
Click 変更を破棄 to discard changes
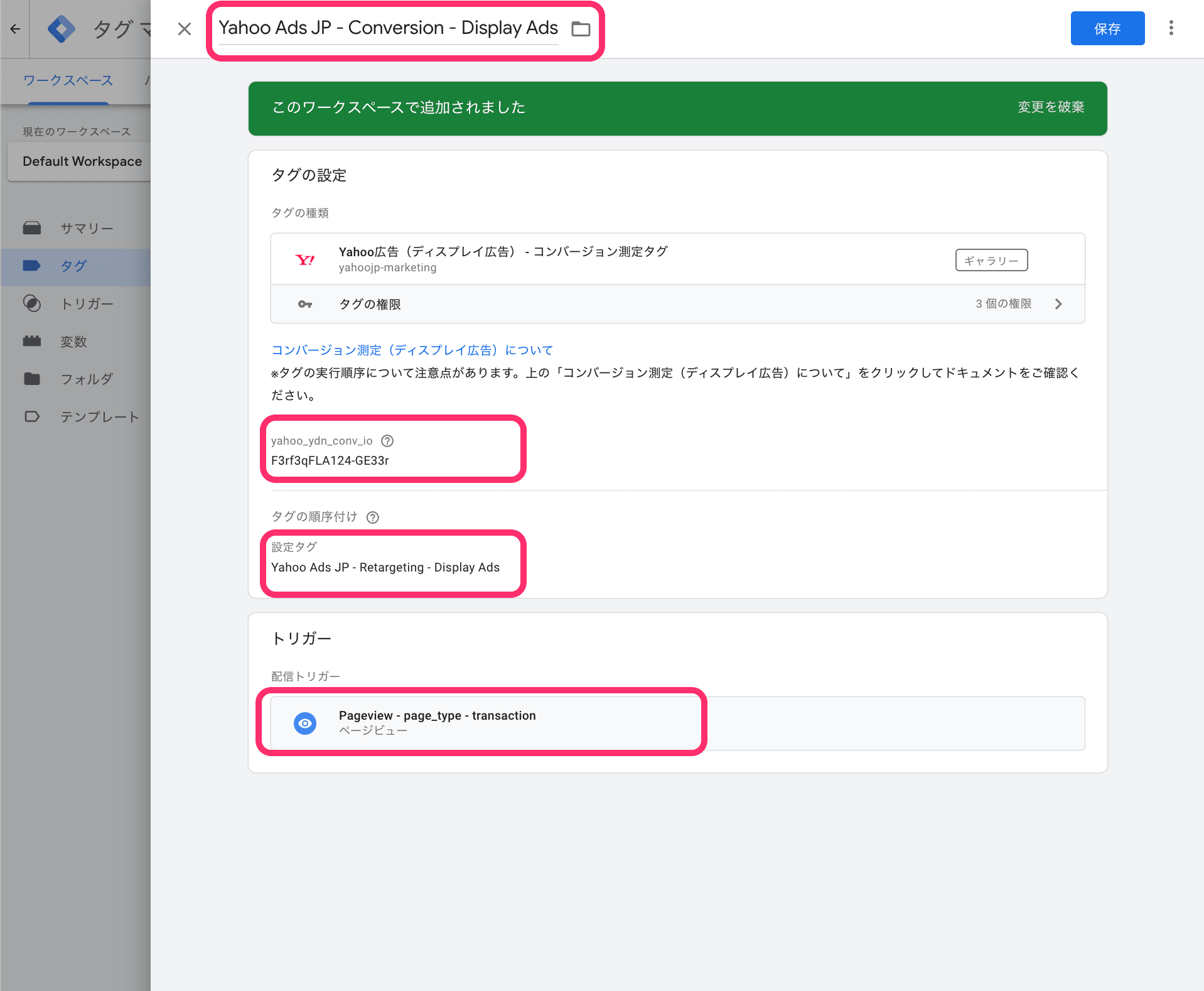point(1051,107)
